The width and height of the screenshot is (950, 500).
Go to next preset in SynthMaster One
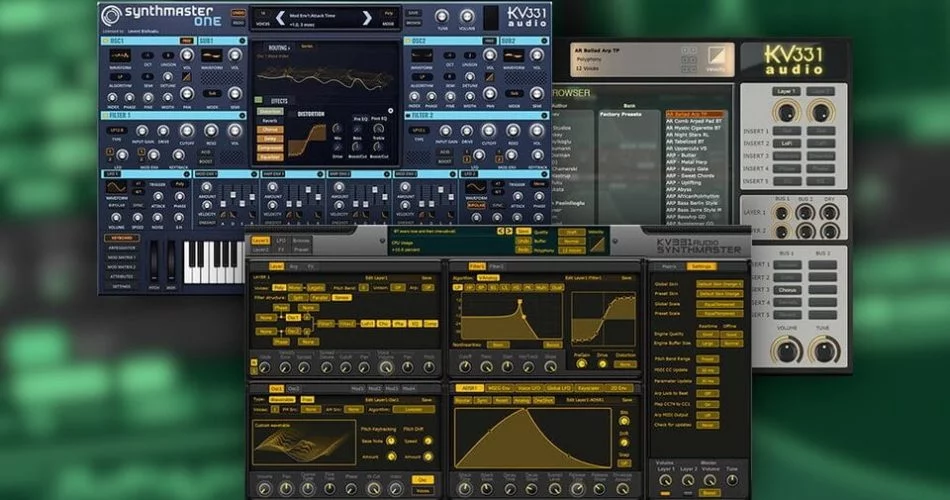tap(367, 18)
